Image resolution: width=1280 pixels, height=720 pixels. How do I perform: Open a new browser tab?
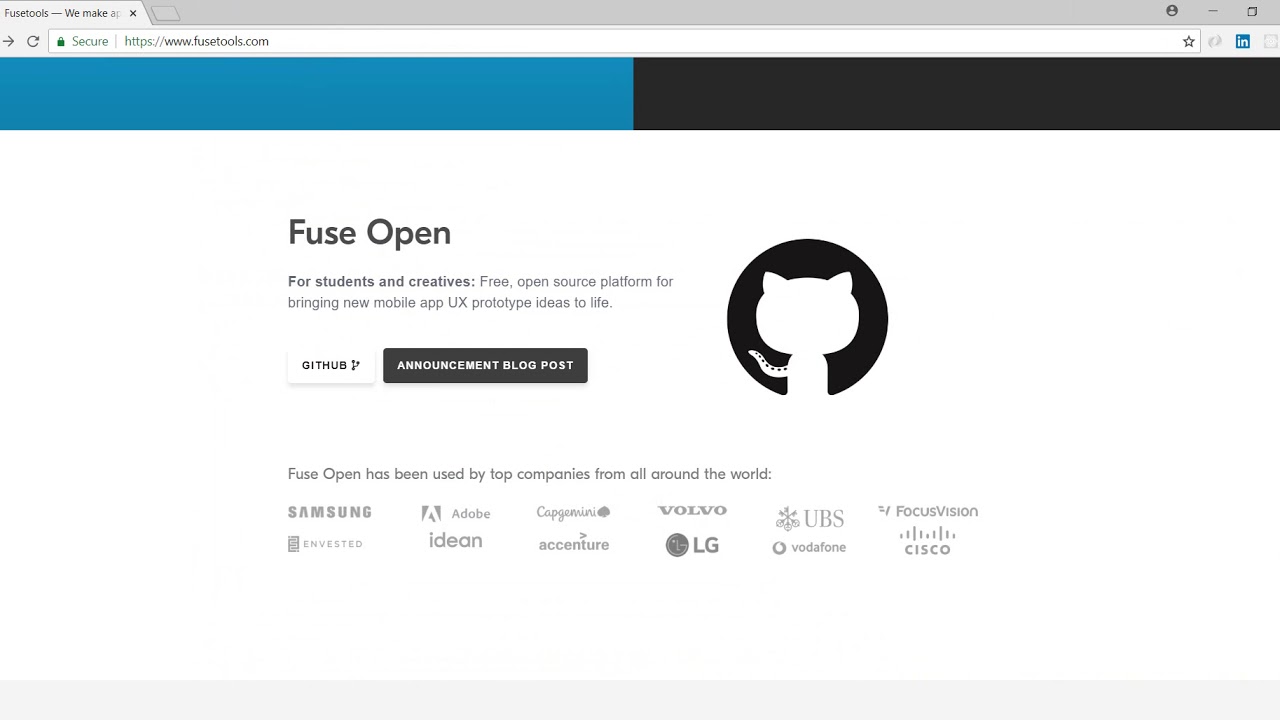point(165,13)
